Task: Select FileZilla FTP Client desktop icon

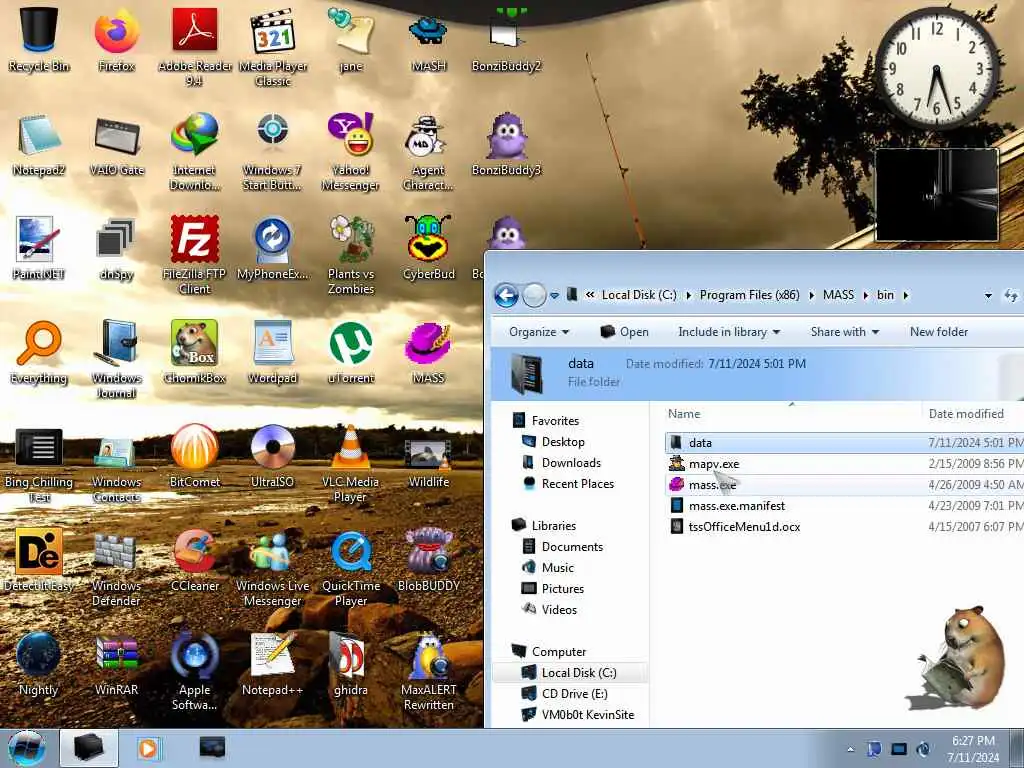Action: tap(195, 255)
